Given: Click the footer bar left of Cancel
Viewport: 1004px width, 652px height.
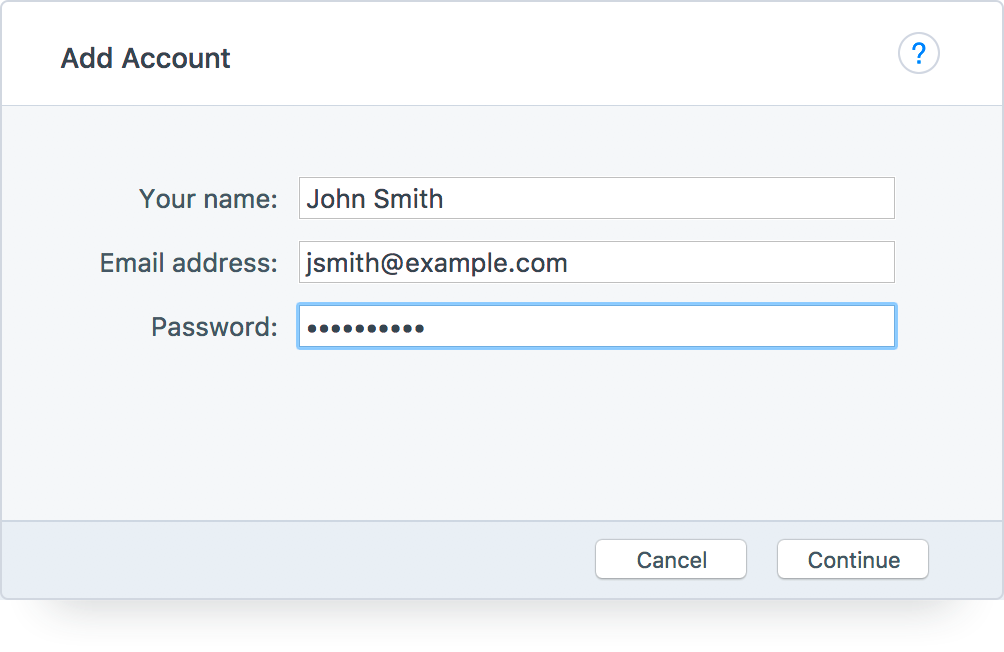Looking at the screenshot, I should point(300,560).
